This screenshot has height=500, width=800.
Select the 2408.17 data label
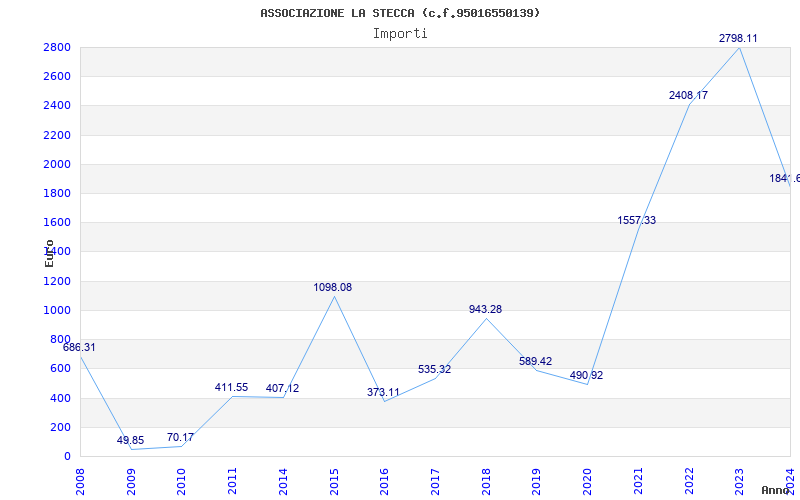coord(689,95)
